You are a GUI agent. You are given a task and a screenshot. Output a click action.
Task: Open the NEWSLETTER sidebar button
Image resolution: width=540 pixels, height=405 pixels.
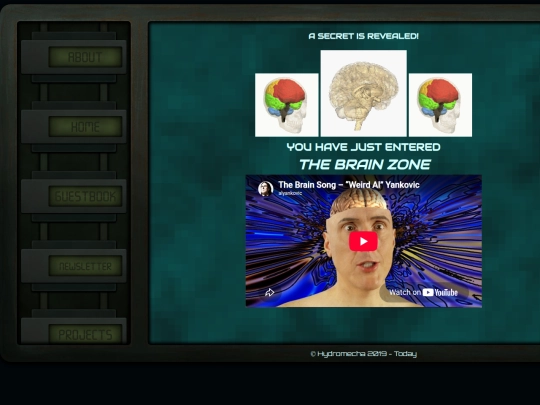[x=74, y=266]
